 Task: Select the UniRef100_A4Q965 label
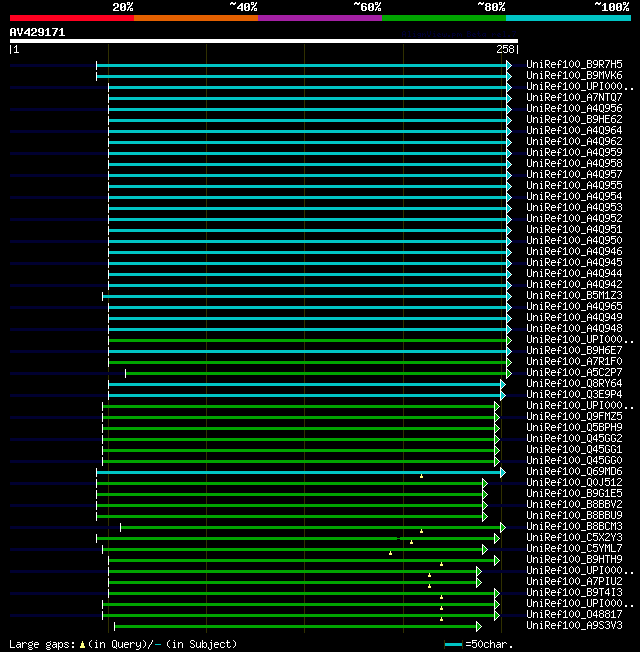click(x=574, y=306)
